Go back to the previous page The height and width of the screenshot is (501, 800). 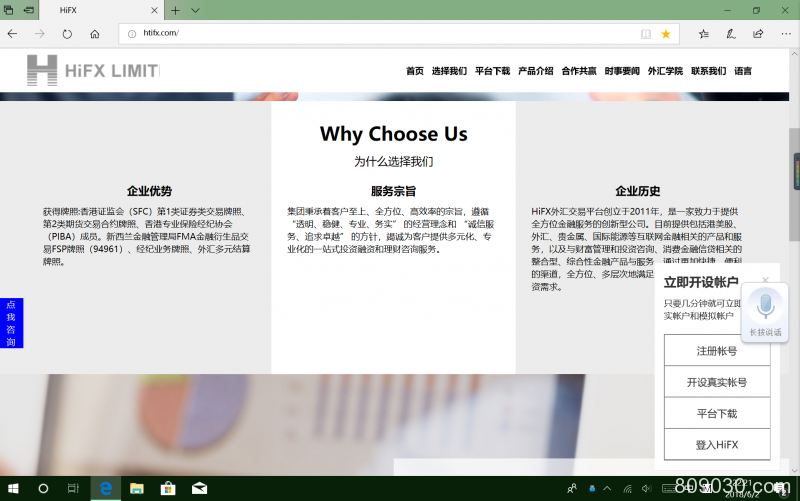click(x=12, y=34)
